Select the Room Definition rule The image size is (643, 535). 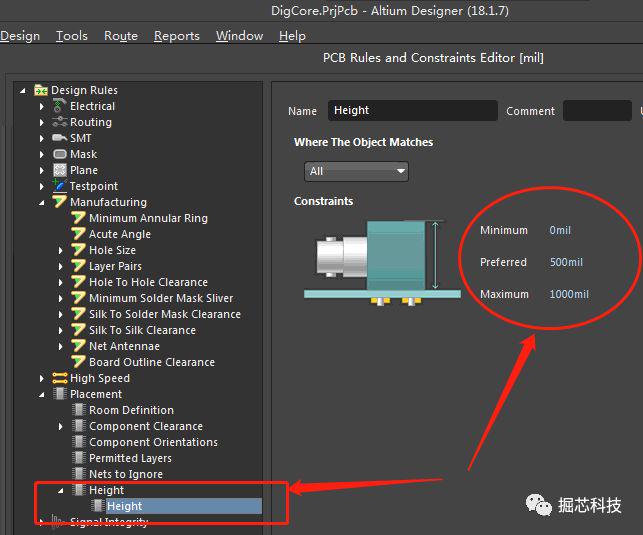[x=131, y=410]
